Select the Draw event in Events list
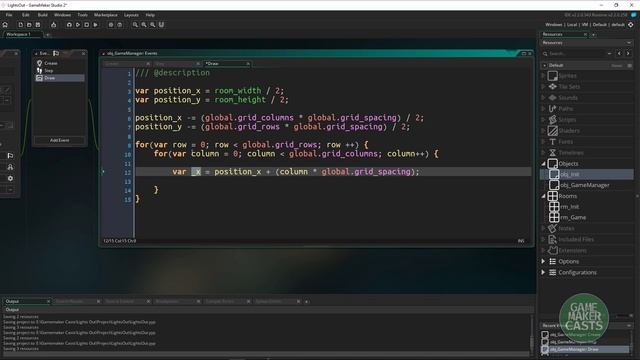The image size is (640, 360). (60, 78)
